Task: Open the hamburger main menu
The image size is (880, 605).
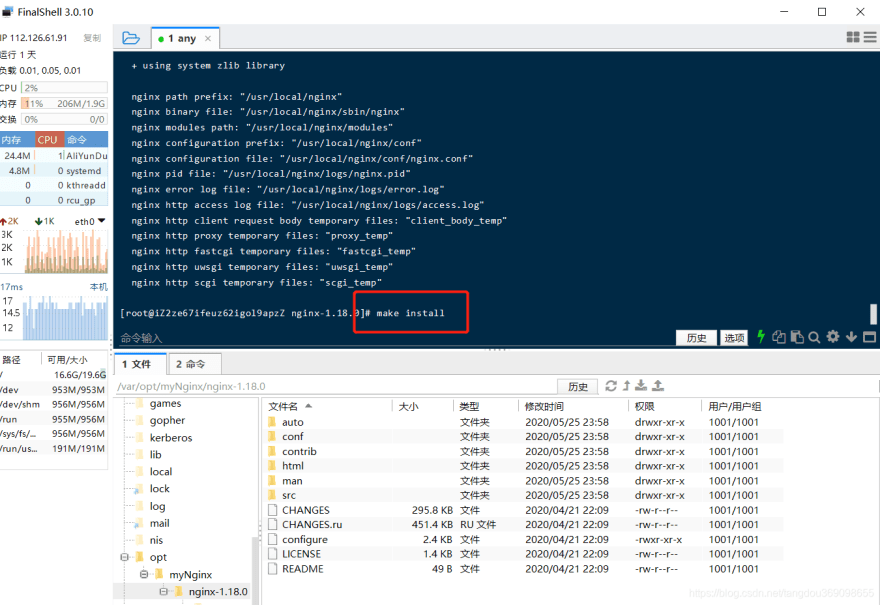Action: coord(870,37)
